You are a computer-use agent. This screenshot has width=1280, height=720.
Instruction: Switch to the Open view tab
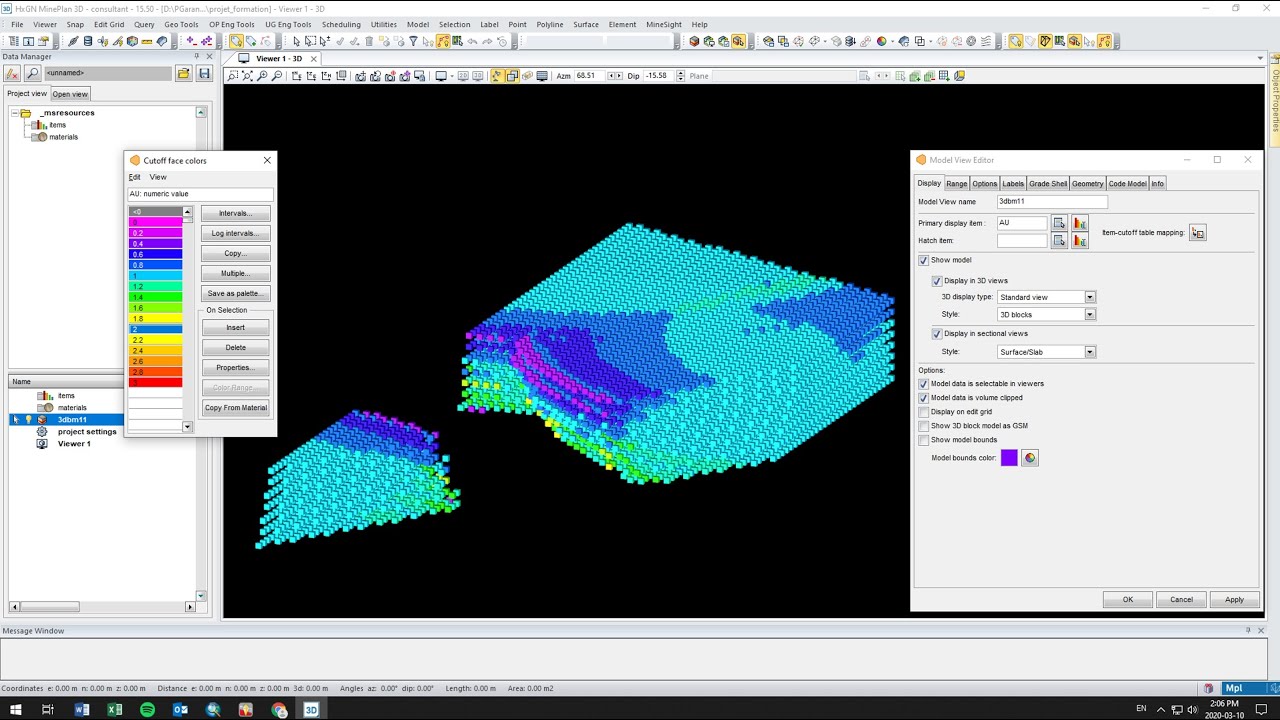click(x=70, y=94)
